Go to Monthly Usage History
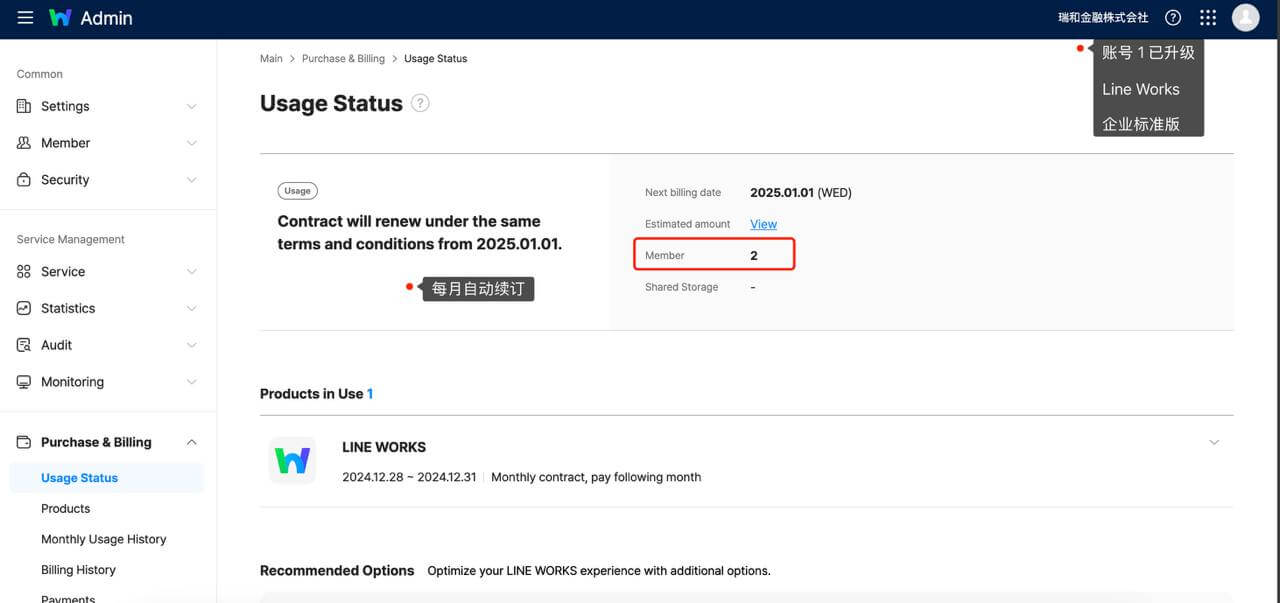The image size is (1280, 603). [103, 539]
